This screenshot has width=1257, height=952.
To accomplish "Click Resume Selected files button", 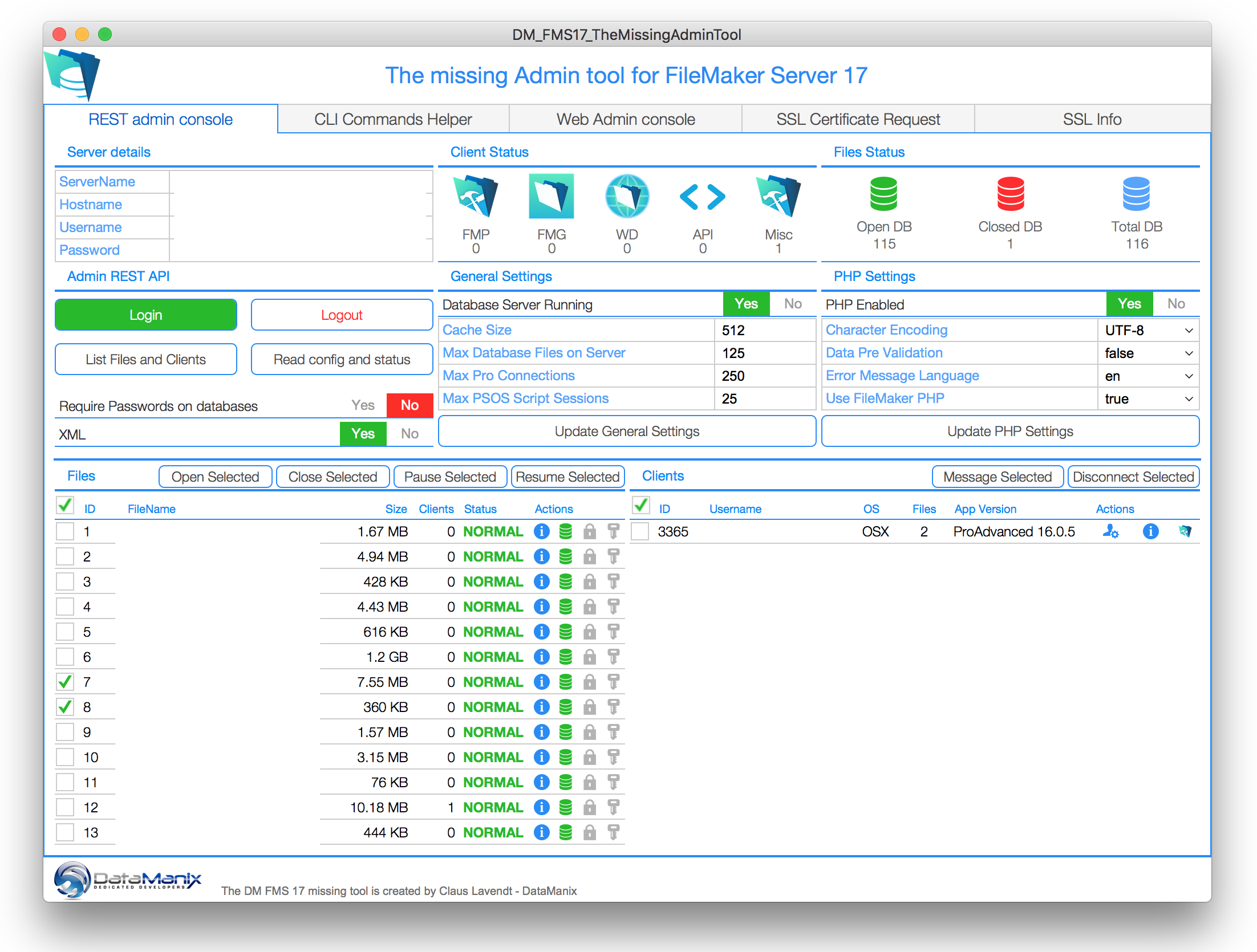I will tap(568, 477).
